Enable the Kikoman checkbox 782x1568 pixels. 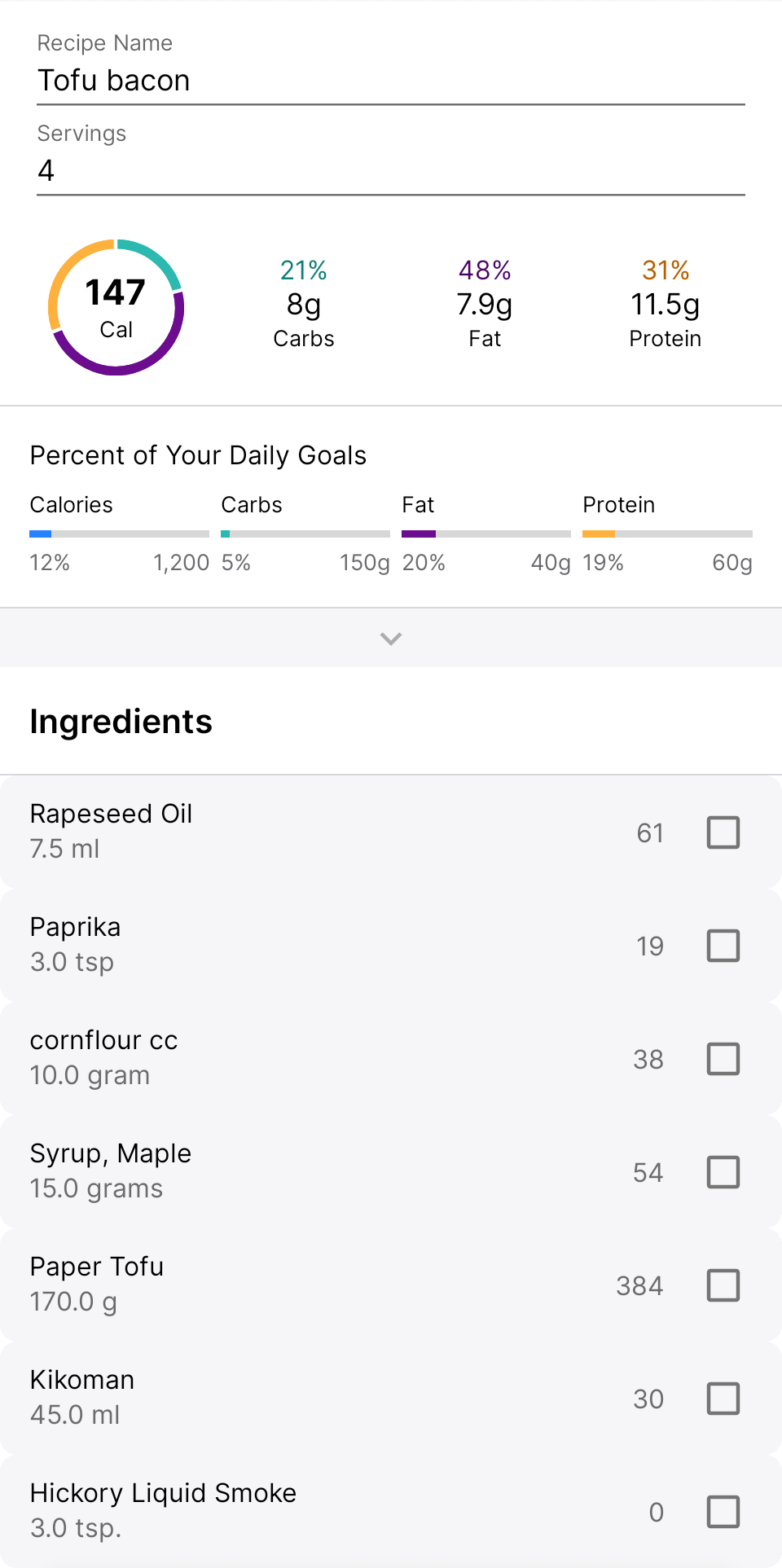(x=723, y=1399)
